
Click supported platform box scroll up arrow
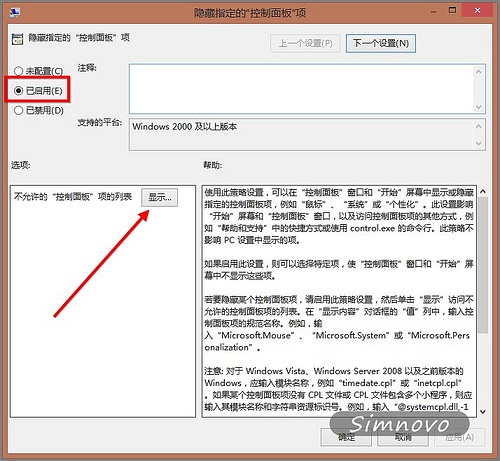[x=479, y=126]
